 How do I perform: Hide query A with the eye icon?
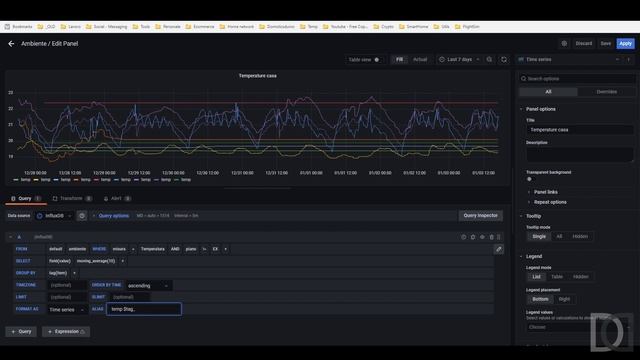tap(482, 237)
